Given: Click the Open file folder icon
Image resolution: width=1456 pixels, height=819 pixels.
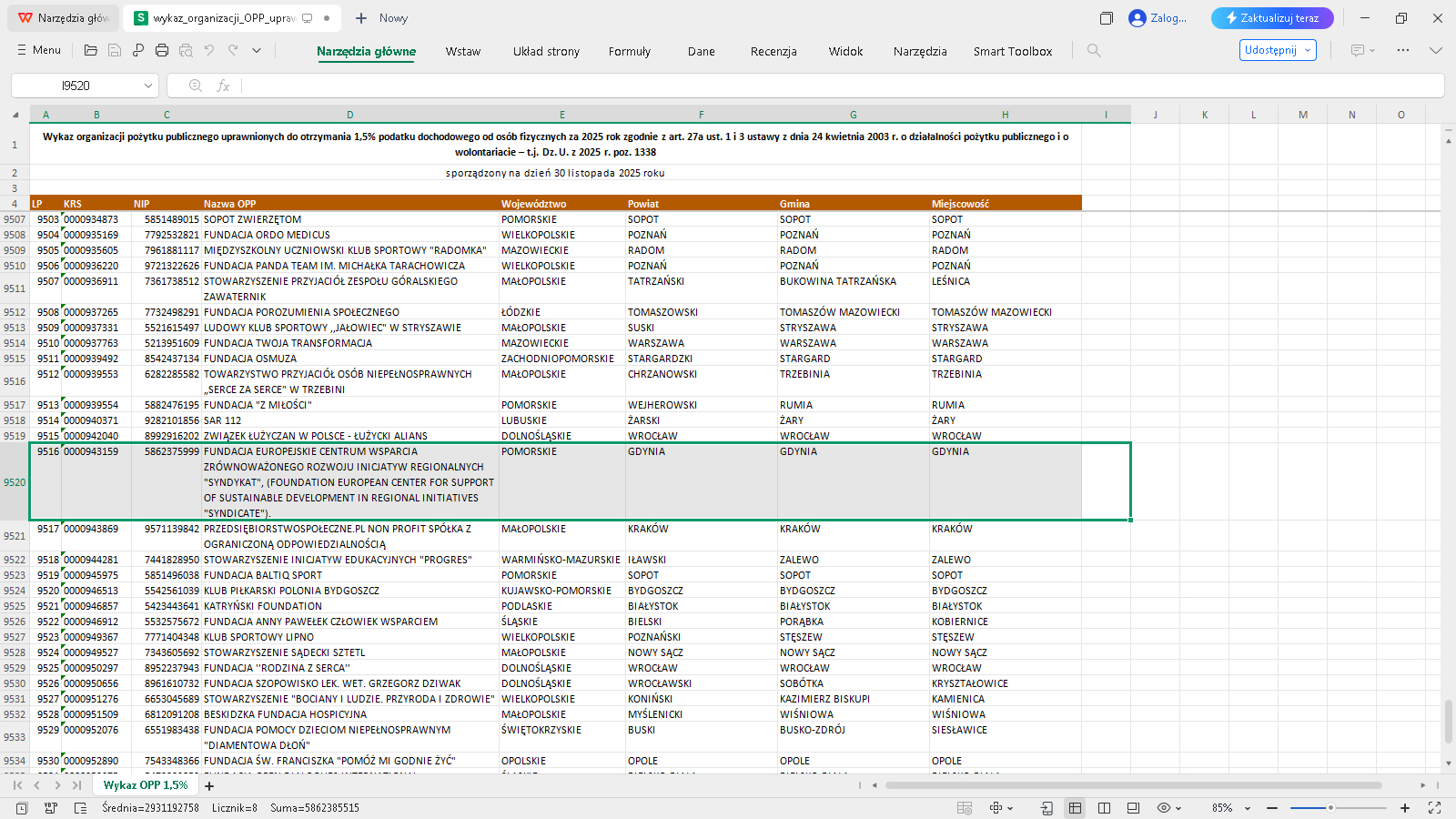Looking at the screenshot, I should tap(91, 51).
